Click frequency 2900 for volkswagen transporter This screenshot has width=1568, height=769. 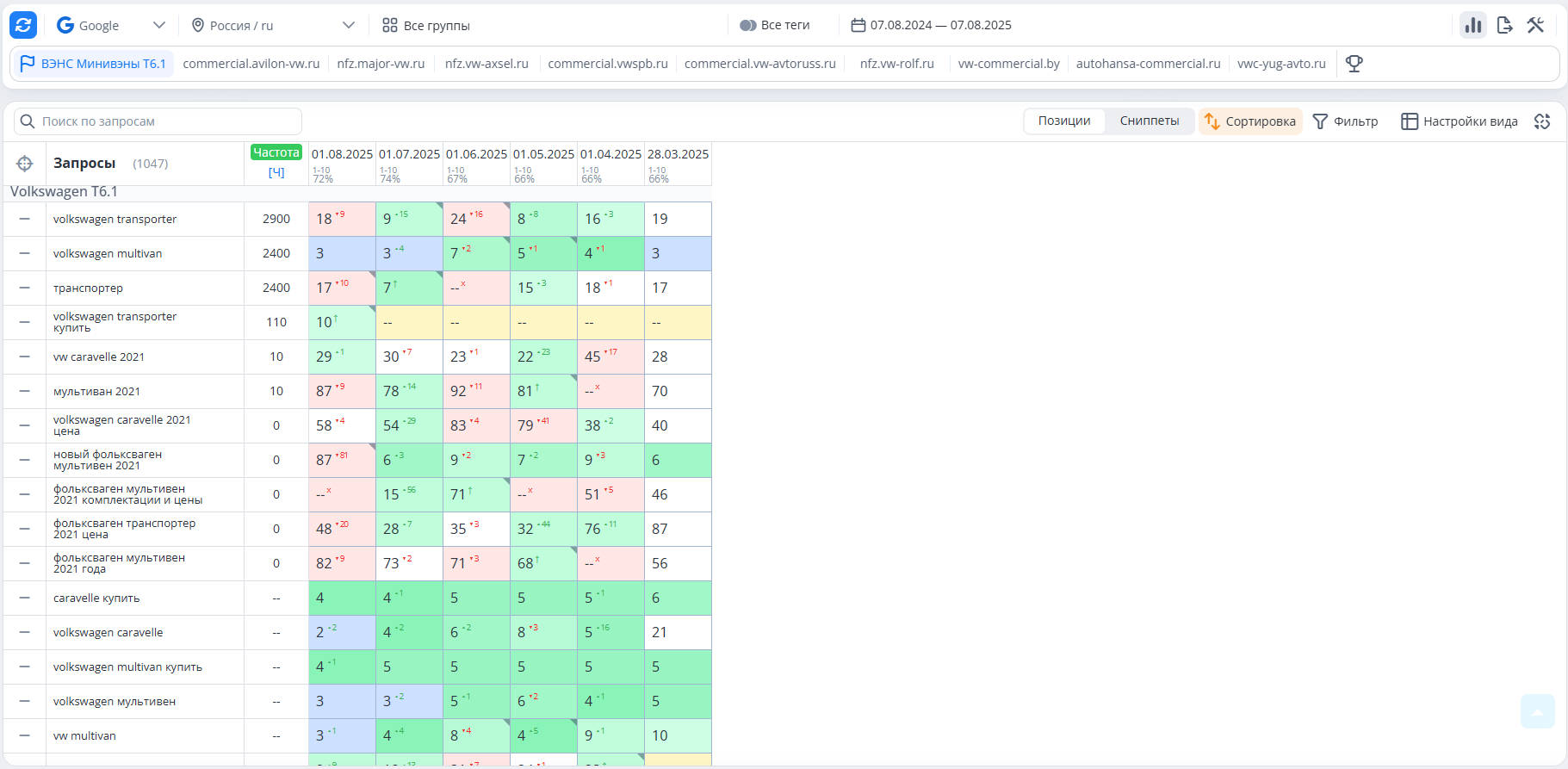276,219
